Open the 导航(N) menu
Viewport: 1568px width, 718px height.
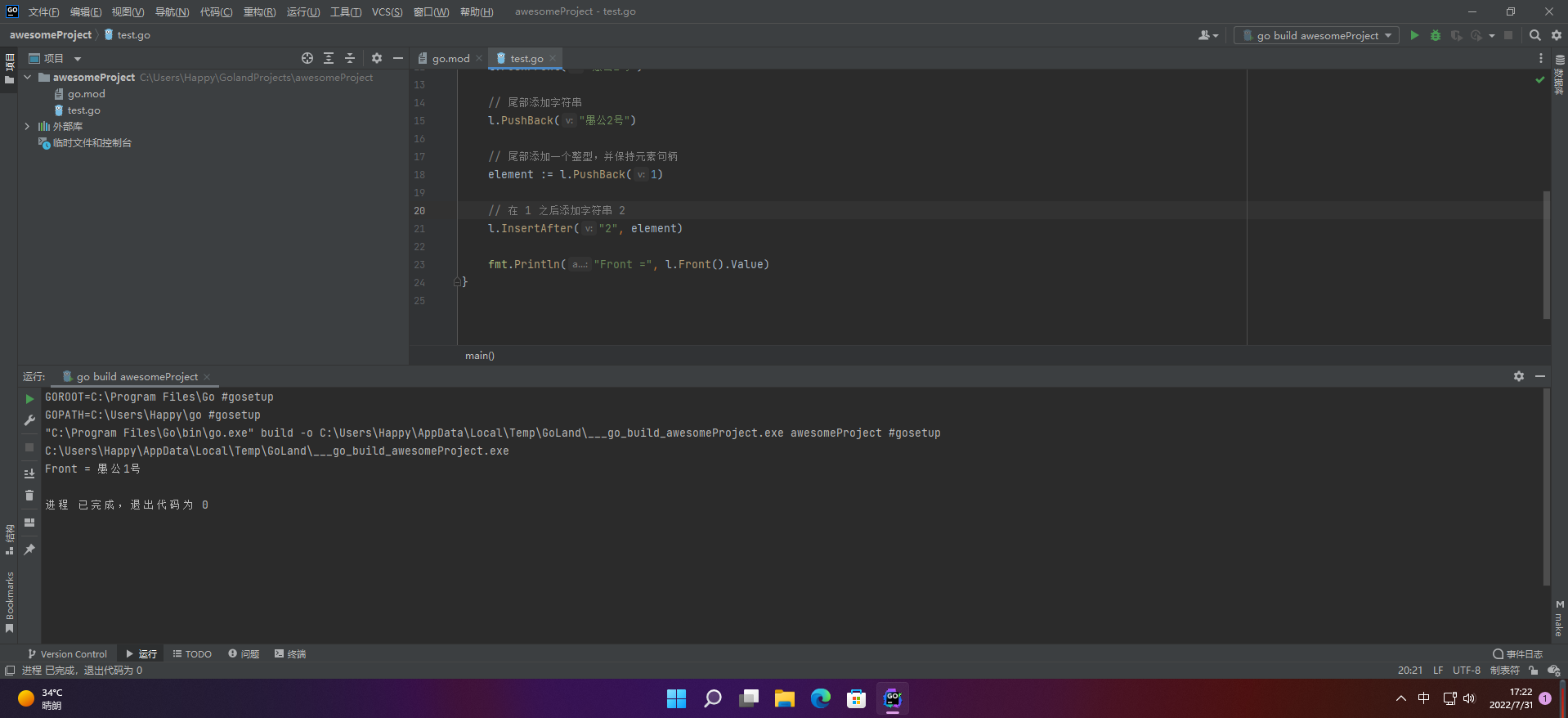[x=172, y=11]
